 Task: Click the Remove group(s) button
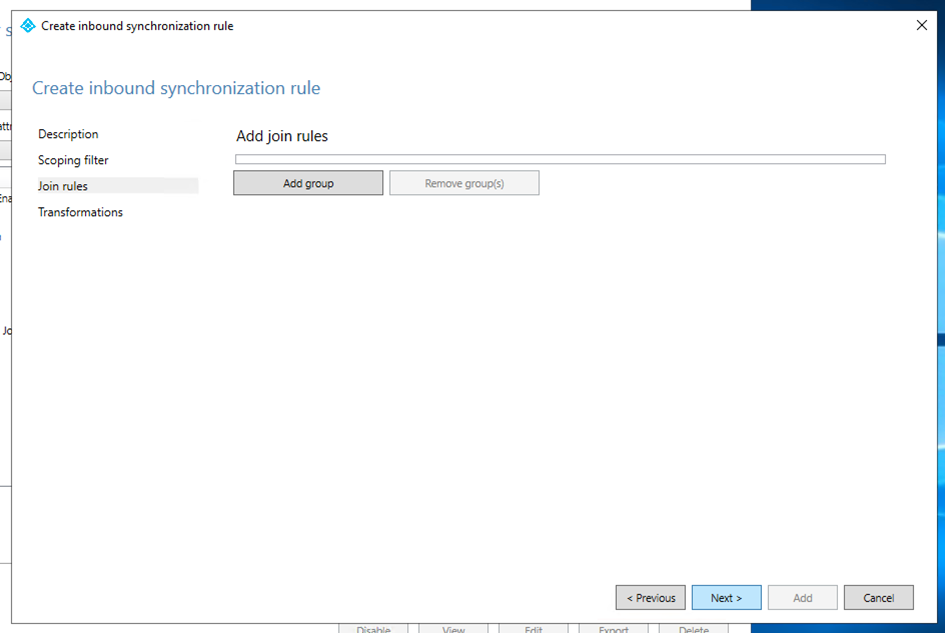coord(464,183)
